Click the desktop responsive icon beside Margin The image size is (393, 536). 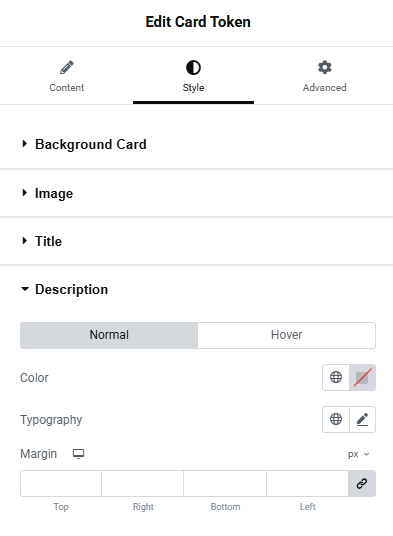(78, 454)
